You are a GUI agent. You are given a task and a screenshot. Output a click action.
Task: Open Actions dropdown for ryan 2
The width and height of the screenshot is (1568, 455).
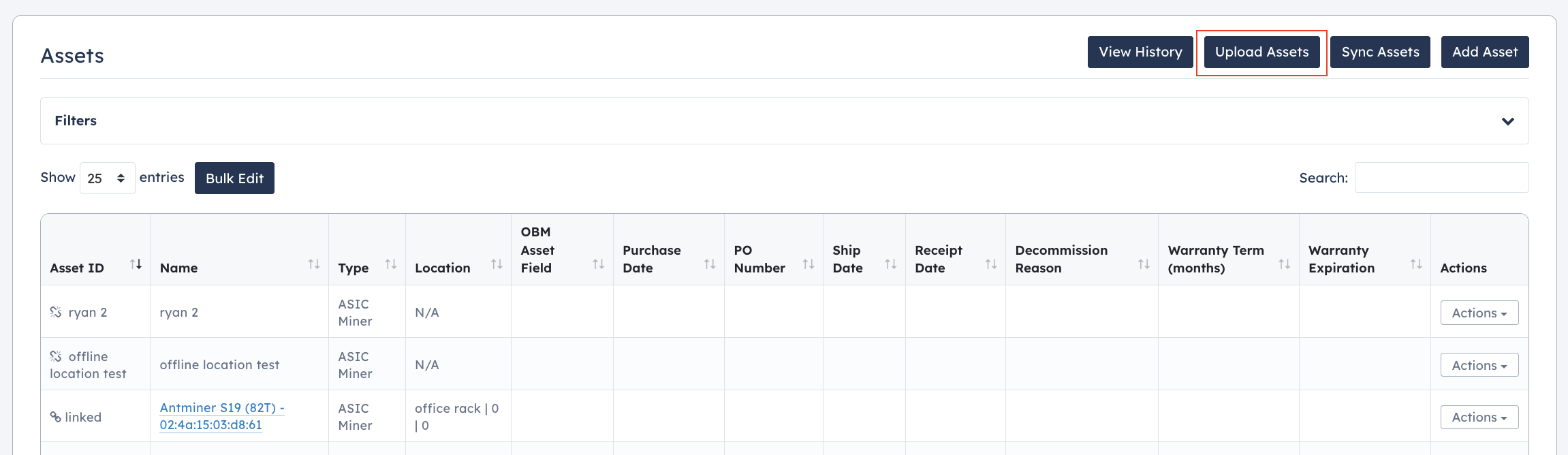pyautogui.click(x=1479, y=313)
